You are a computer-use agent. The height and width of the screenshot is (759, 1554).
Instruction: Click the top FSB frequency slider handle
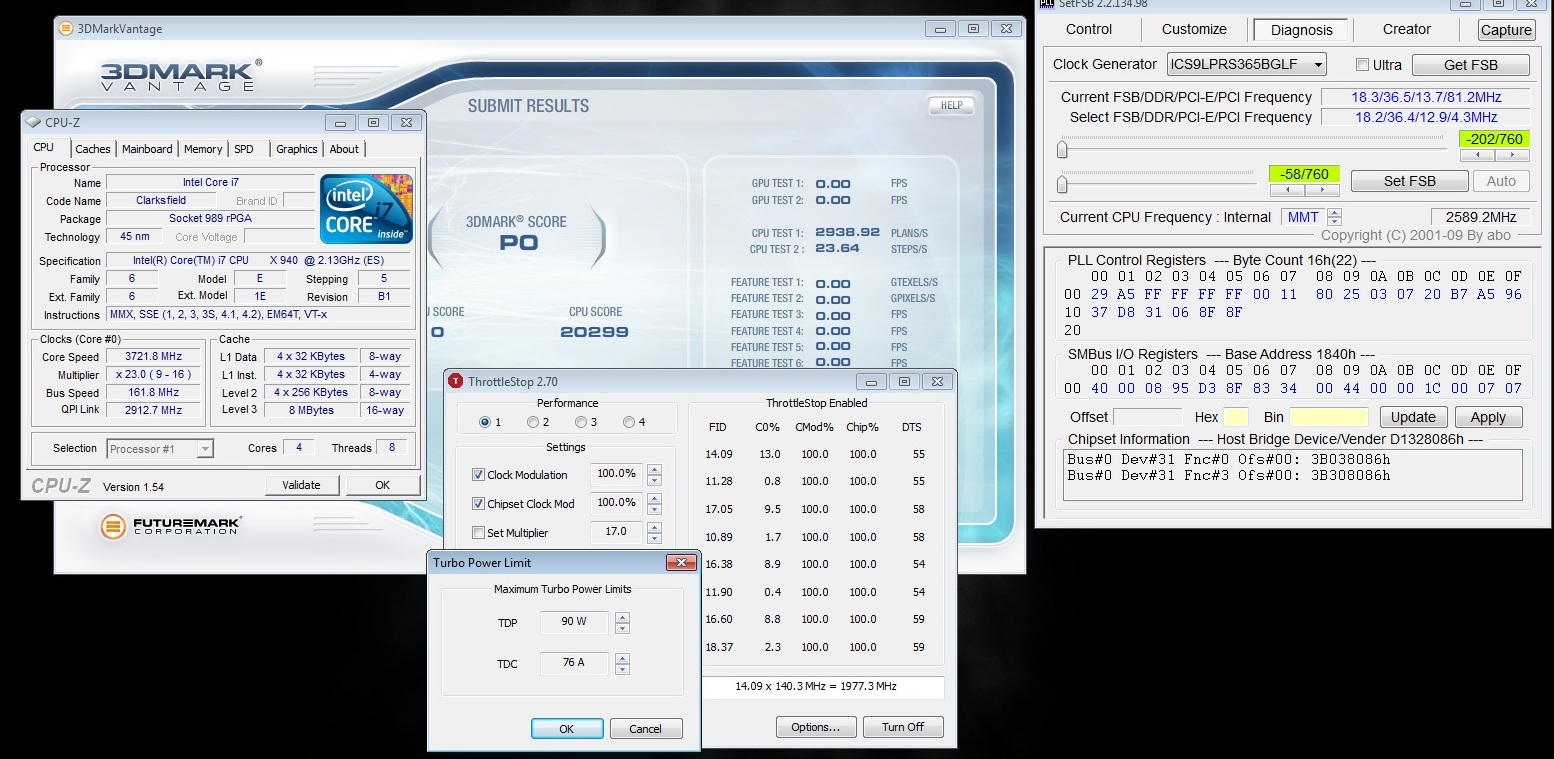click(1062, 150)
